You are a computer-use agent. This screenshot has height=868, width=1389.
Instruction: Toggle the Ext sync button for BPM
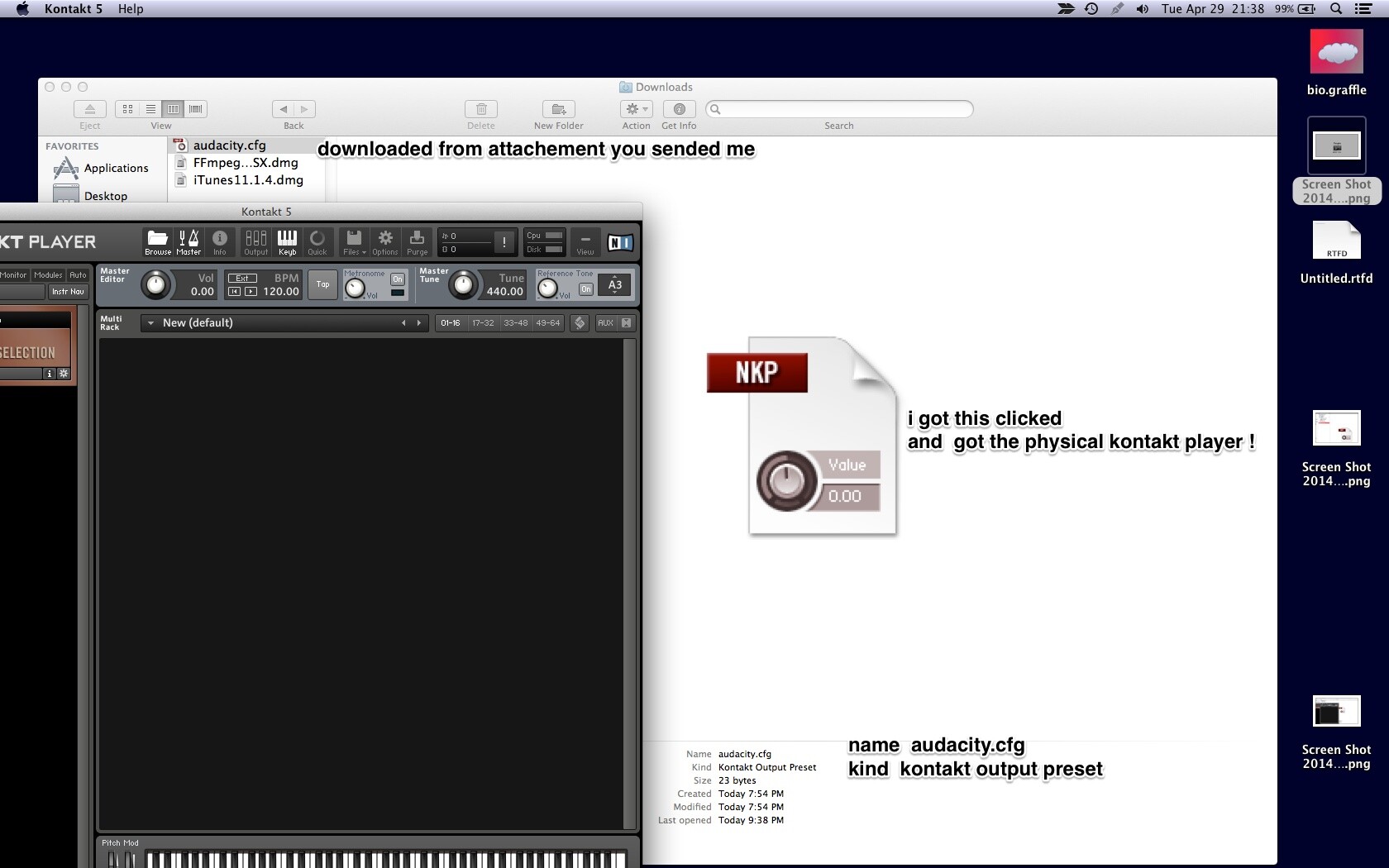[242, 279]
